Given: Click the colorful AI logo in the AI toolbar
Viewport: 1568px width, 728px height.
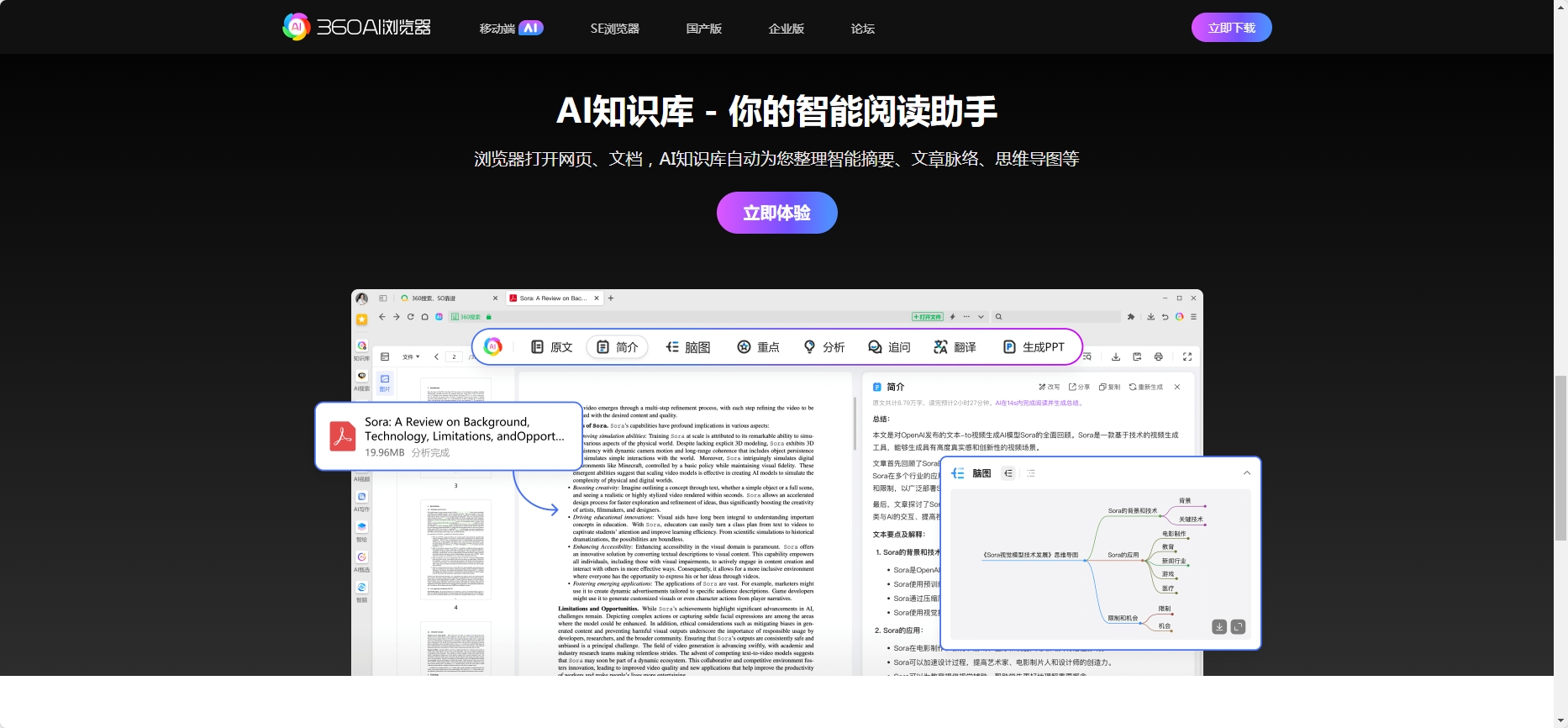Looking at the screenshot, I should point(493,346).
